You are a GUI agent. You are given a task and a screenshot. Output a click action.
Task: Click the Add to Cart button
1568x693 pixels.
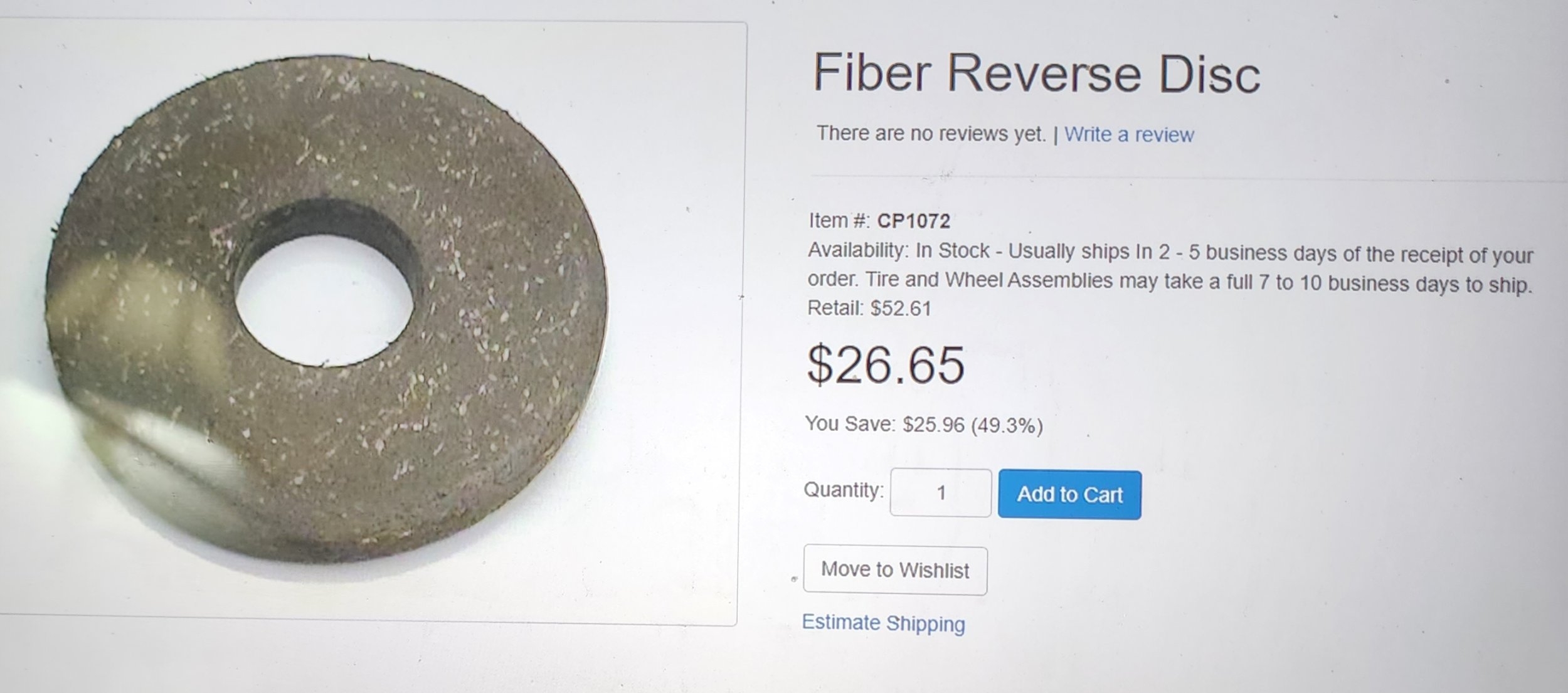pyautogui.click(x=1069, y=495)
